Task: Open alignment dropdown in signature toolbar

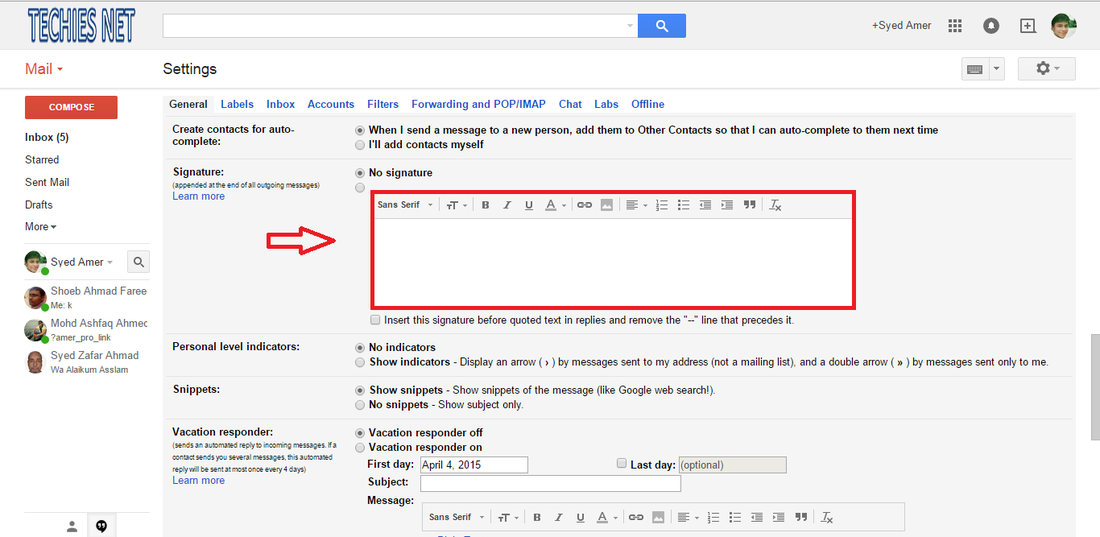Action: [636, 205]
